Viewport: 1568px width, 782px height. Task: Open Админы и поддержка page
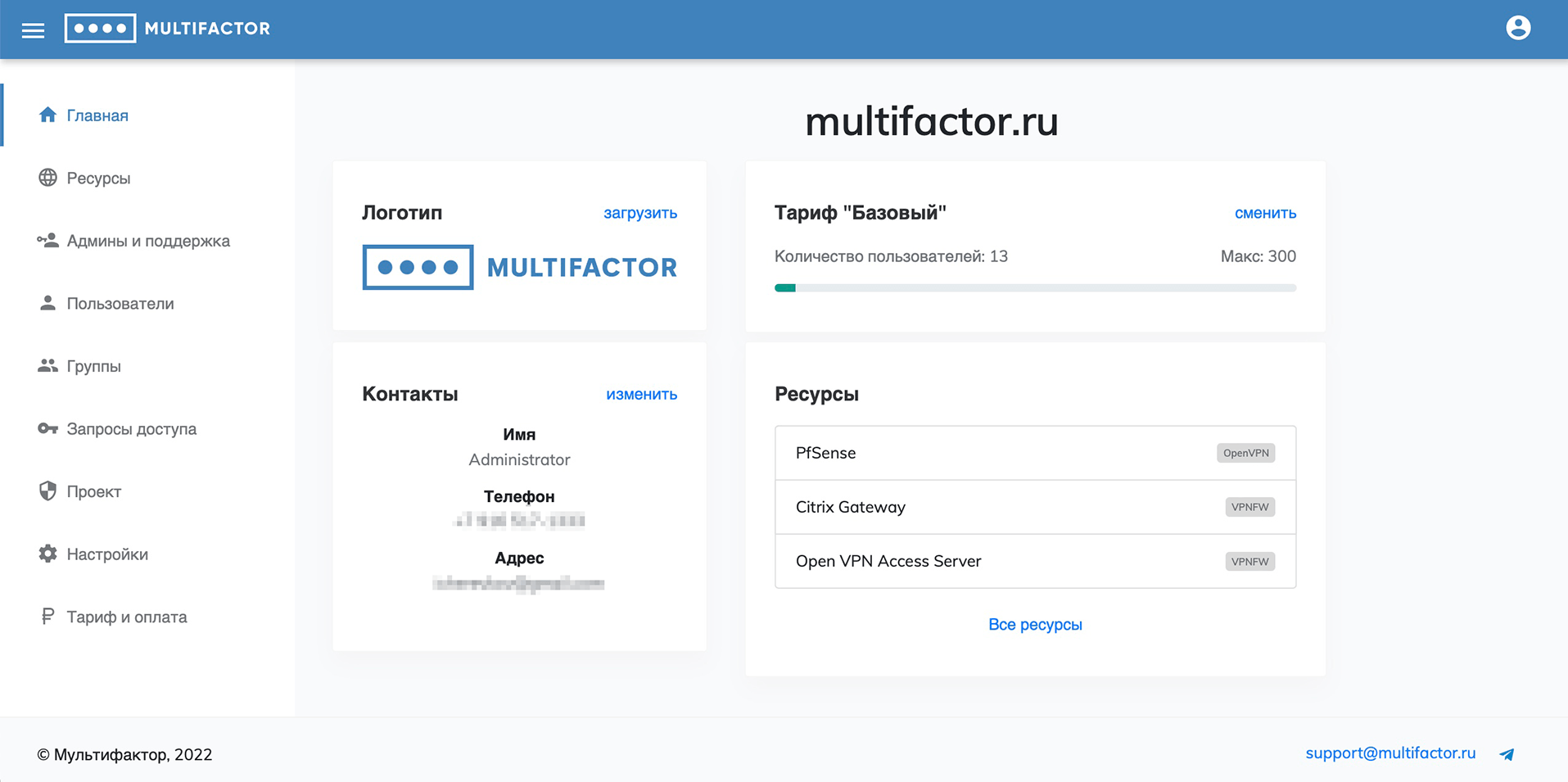tap(147, 241)
